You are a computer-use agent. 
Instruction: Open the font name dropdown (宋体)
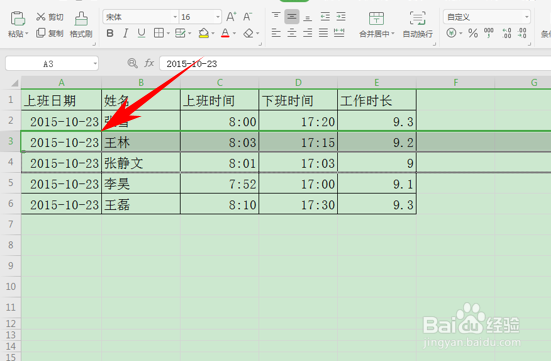[x=175, y=17]
